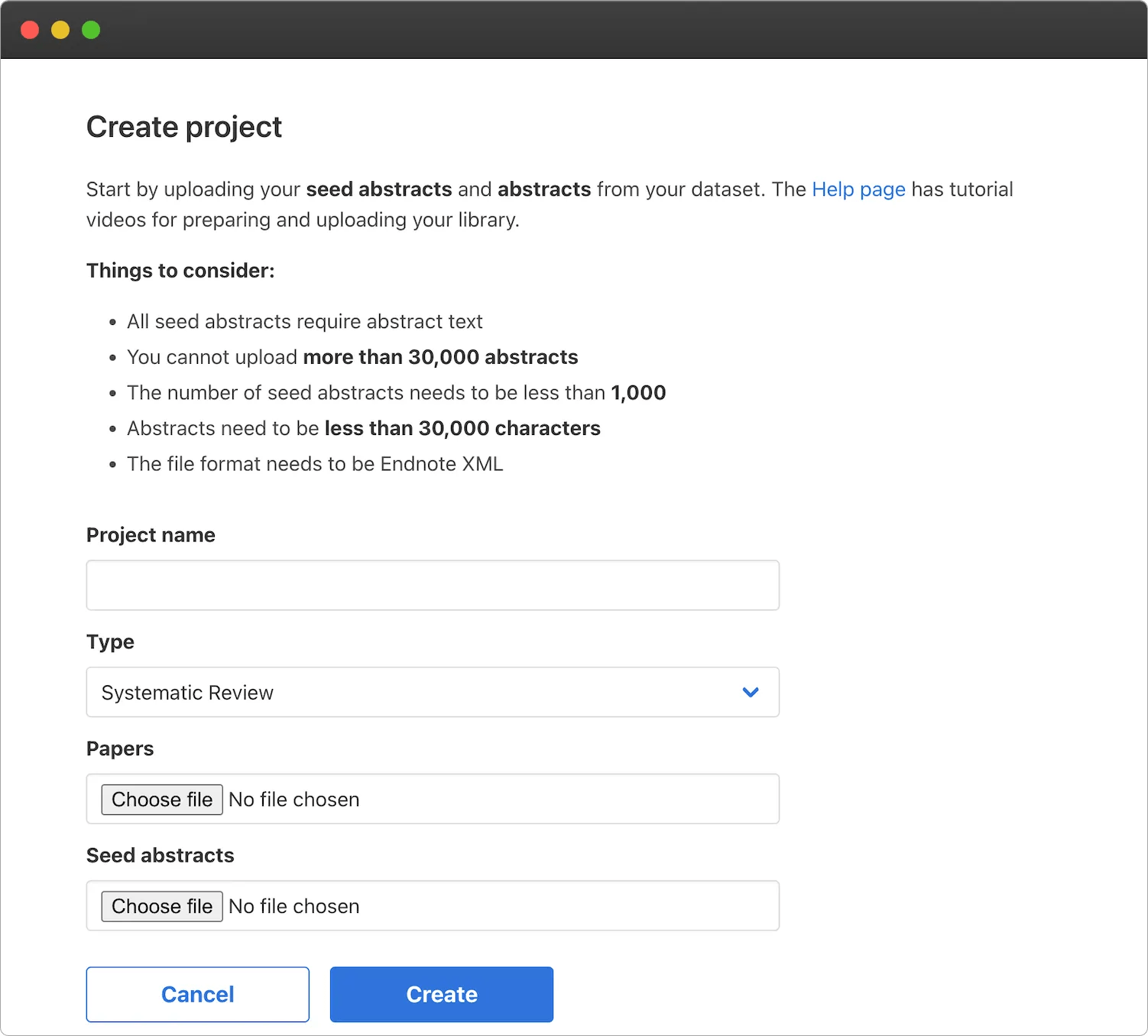Viewport: 1148px width, 1036px height.
Task: Click the blue chevron in Type selector
Action: (x=751, y=692)
